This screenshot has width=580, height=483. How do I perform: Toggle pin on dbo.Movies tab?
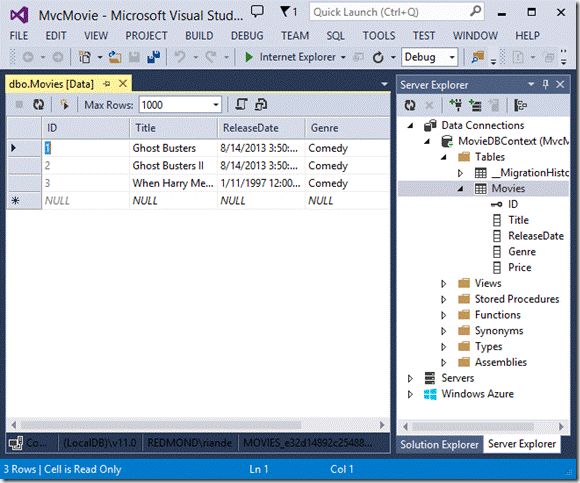(107, 84)
